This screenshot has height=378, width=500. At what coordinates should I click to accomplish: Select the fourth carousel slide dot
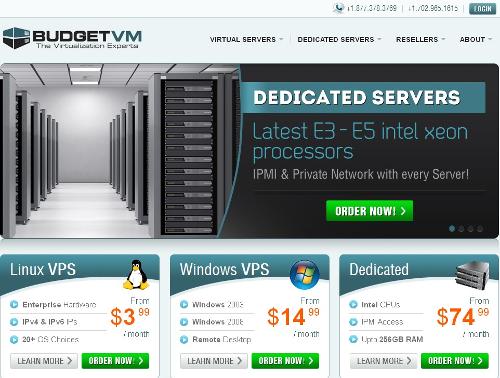tap(480, 229)
